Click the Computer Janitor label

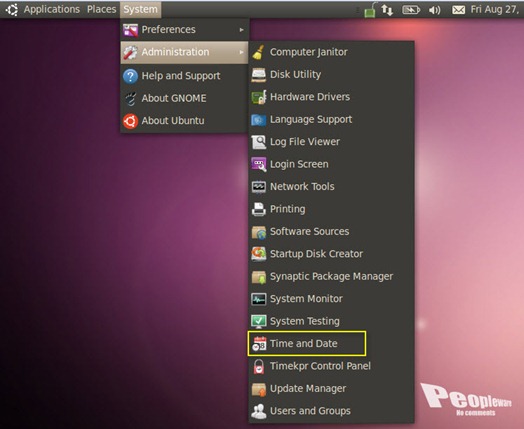[308, 52]
